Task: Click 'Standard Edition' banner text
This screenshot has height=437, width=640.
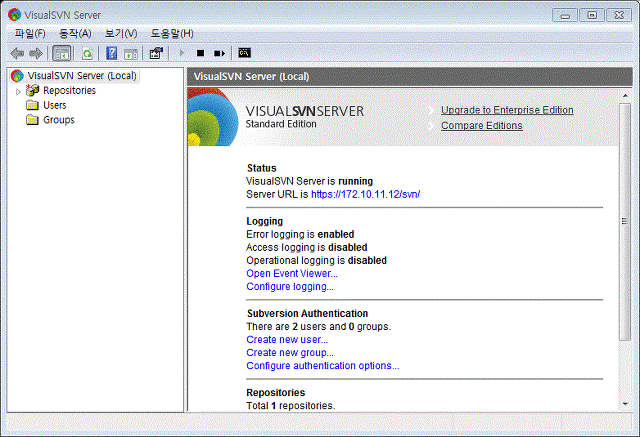Action: pos(281,124)
